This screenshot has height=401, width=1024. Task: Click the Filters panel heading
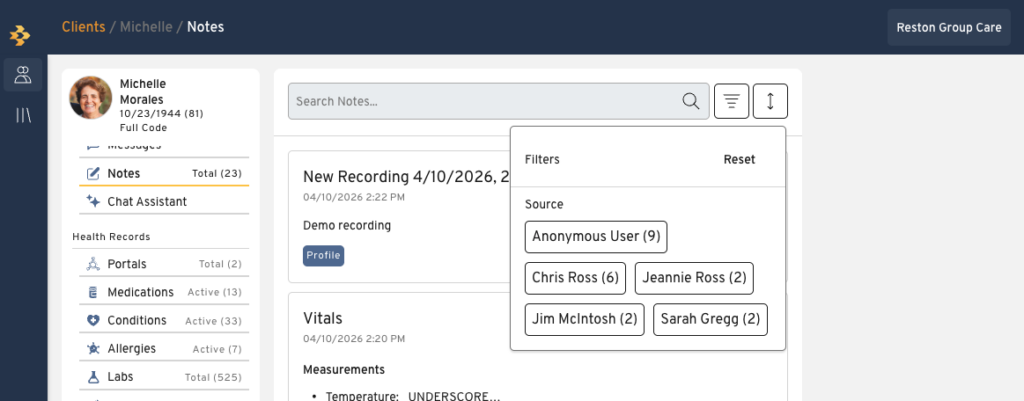tap(542, 160)
